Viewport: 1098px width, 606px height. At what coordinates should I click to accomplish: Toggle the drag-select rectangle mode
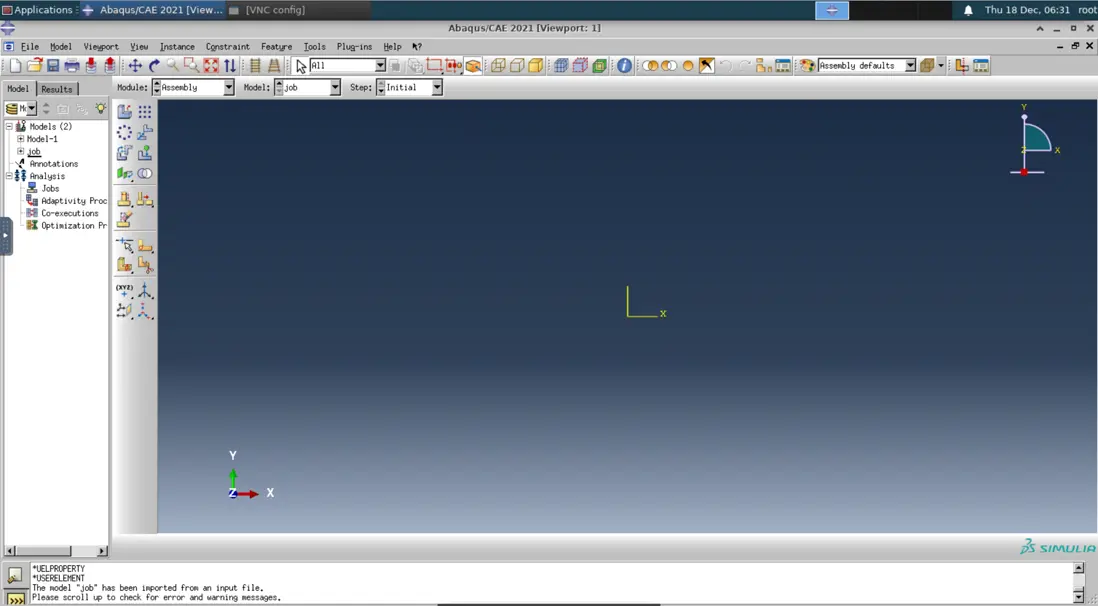coord(434,66)
